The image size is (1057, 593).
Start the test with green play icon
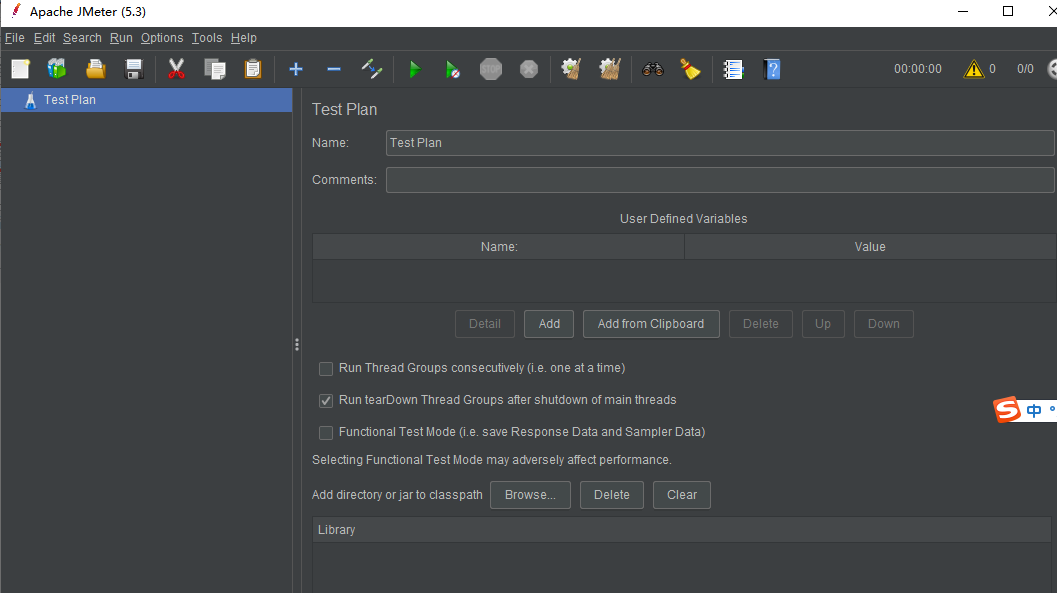click(415, 69)
